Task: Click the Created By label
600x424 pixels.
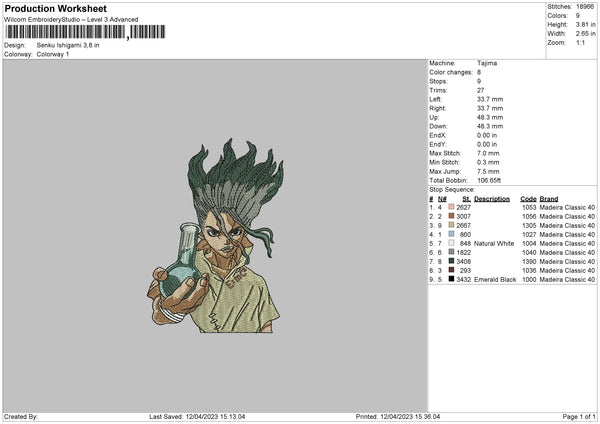Action: [x=21, y=416]
